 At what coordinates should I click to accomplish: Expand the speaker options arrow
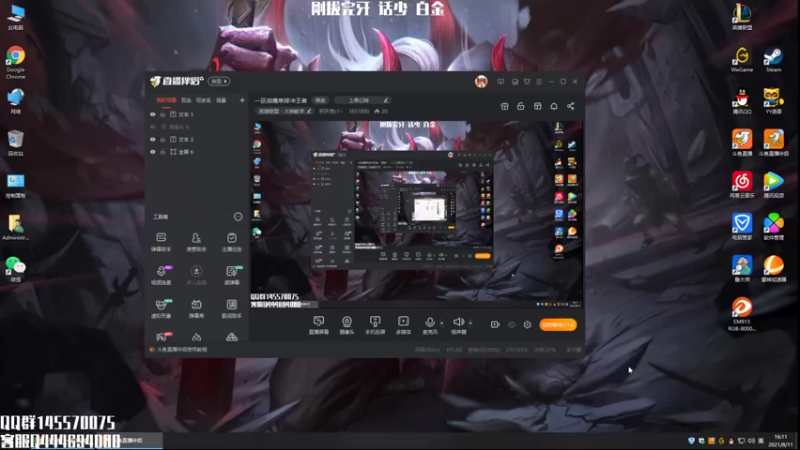[x=470, y=322]
